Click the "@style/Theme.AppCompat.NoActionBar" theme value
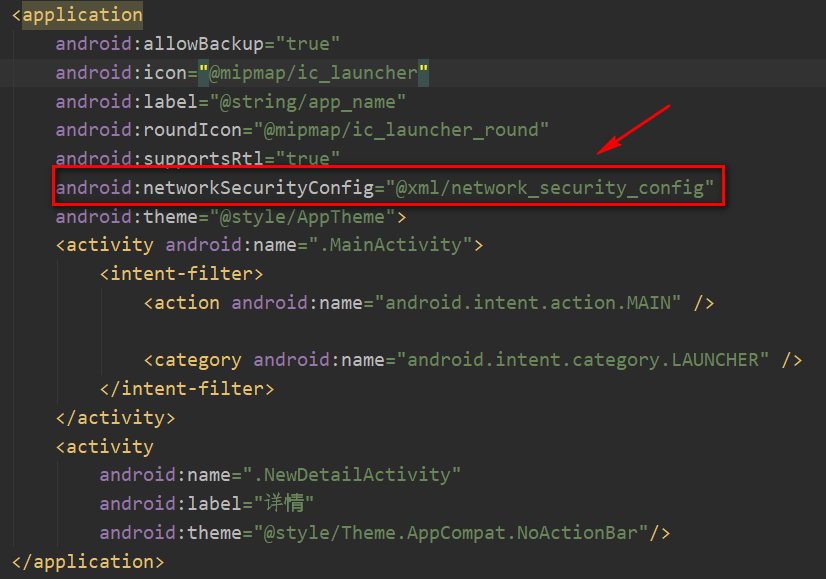The image size is (826, 579). (x=451, y=533)
